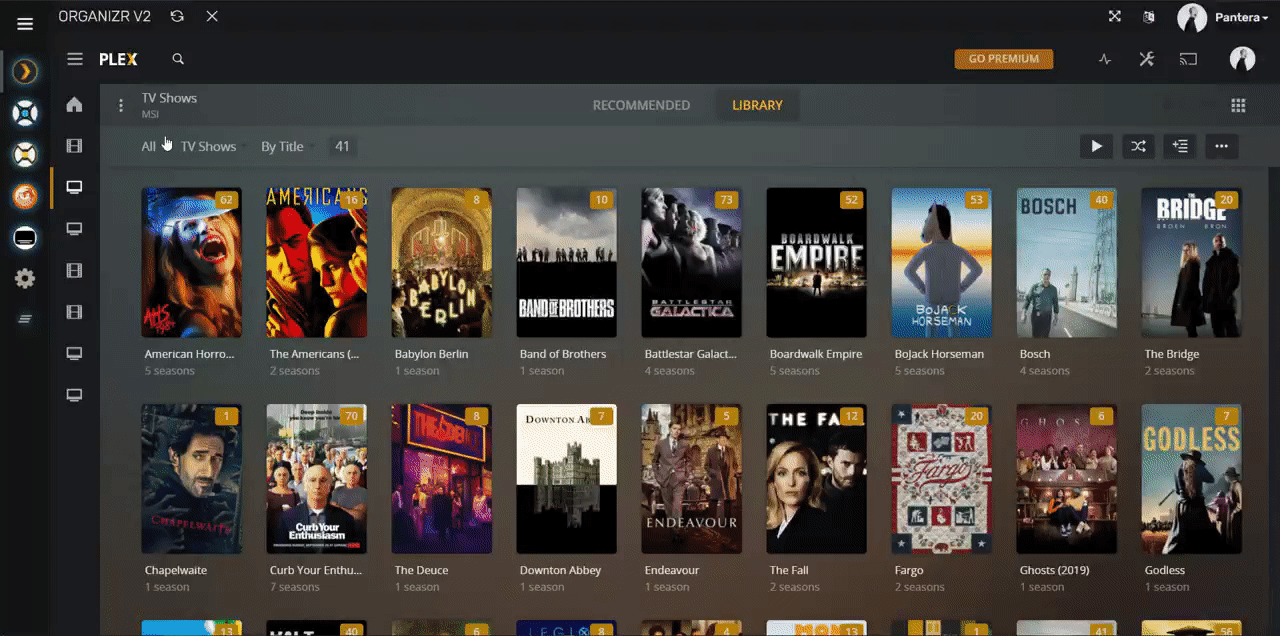Click The Fall title link
Viewport: 1280px width, 636px height.
point(789,570)
